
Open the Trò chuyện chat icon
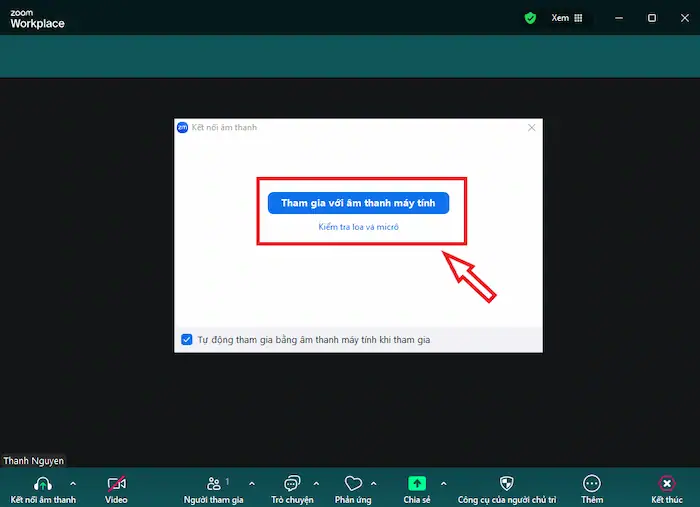pyautogui.click(x=292, y=483)
